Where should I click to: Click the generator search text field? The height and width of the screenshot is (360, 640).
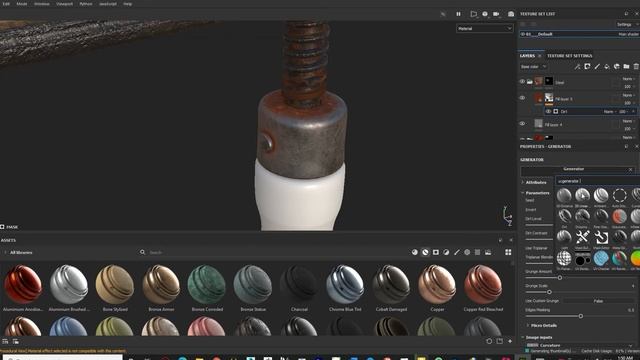coord(598,181)
